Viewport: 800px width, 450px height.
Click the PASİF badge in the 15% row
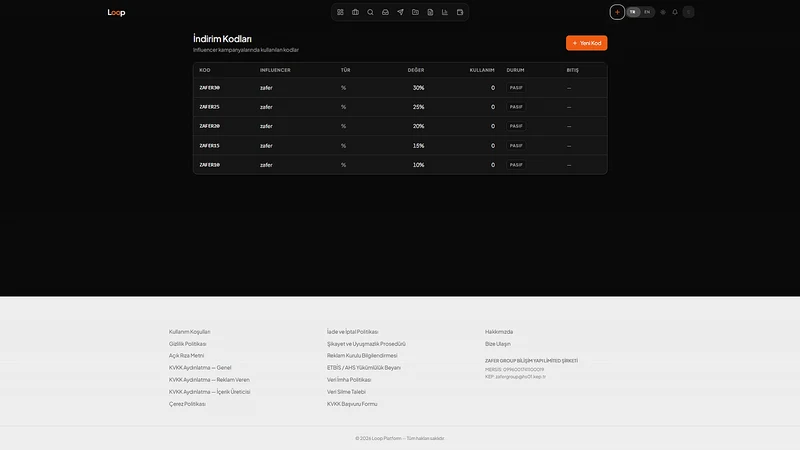pyautogui.click(x=516, y=145)
